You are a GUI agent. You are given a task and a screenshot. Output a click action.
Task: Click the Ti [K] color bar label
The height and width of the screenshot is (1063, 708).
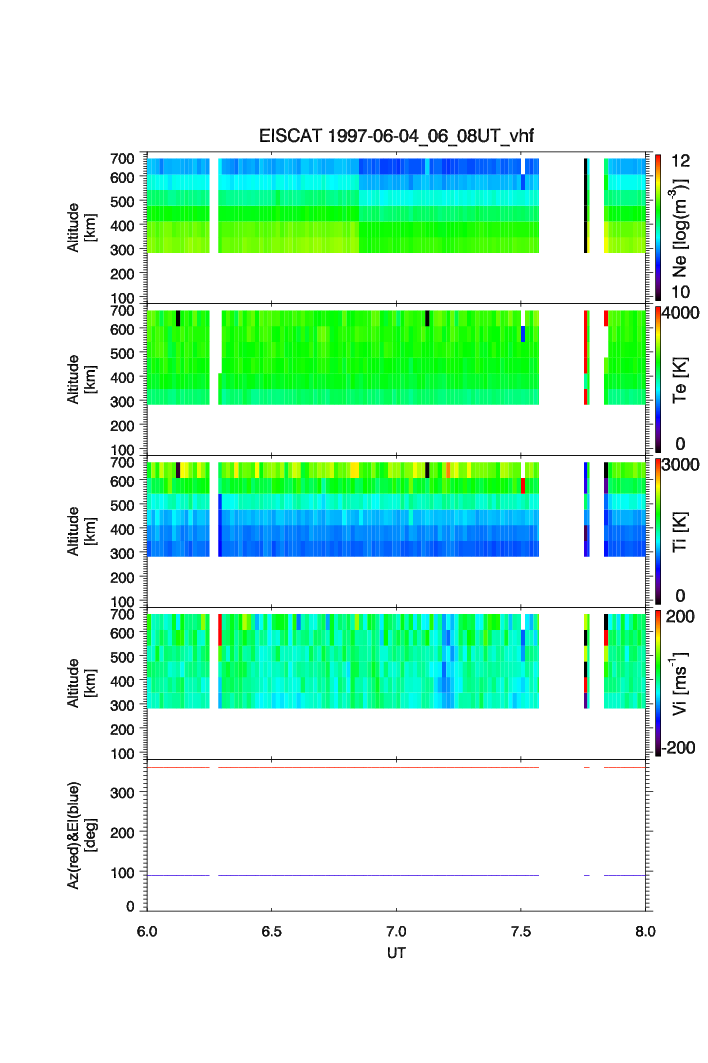click(680, 531)
